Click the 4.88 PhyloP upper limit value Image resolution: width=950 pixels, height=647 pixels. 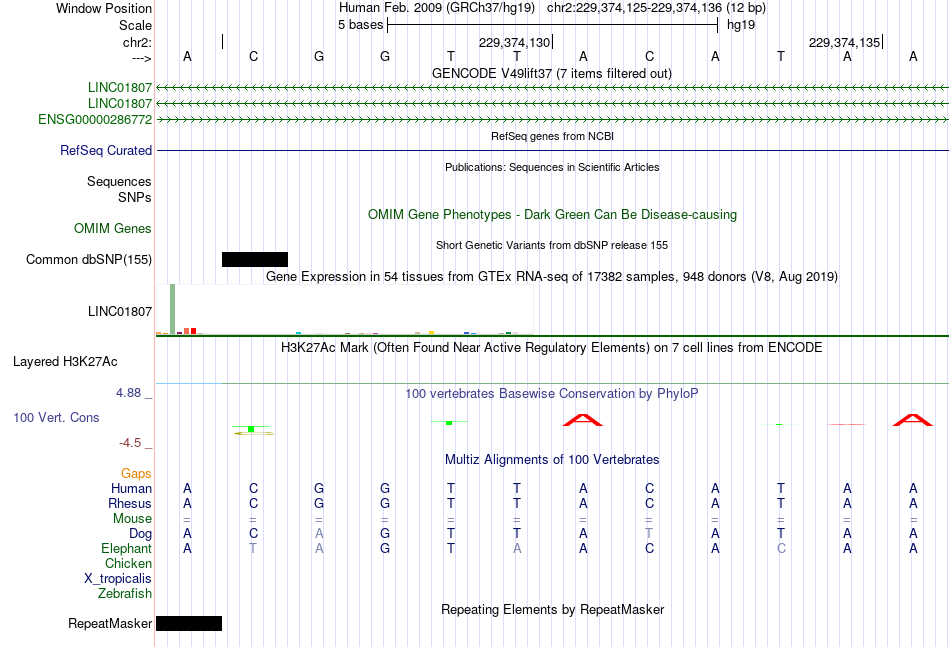(x=128, y=393)
